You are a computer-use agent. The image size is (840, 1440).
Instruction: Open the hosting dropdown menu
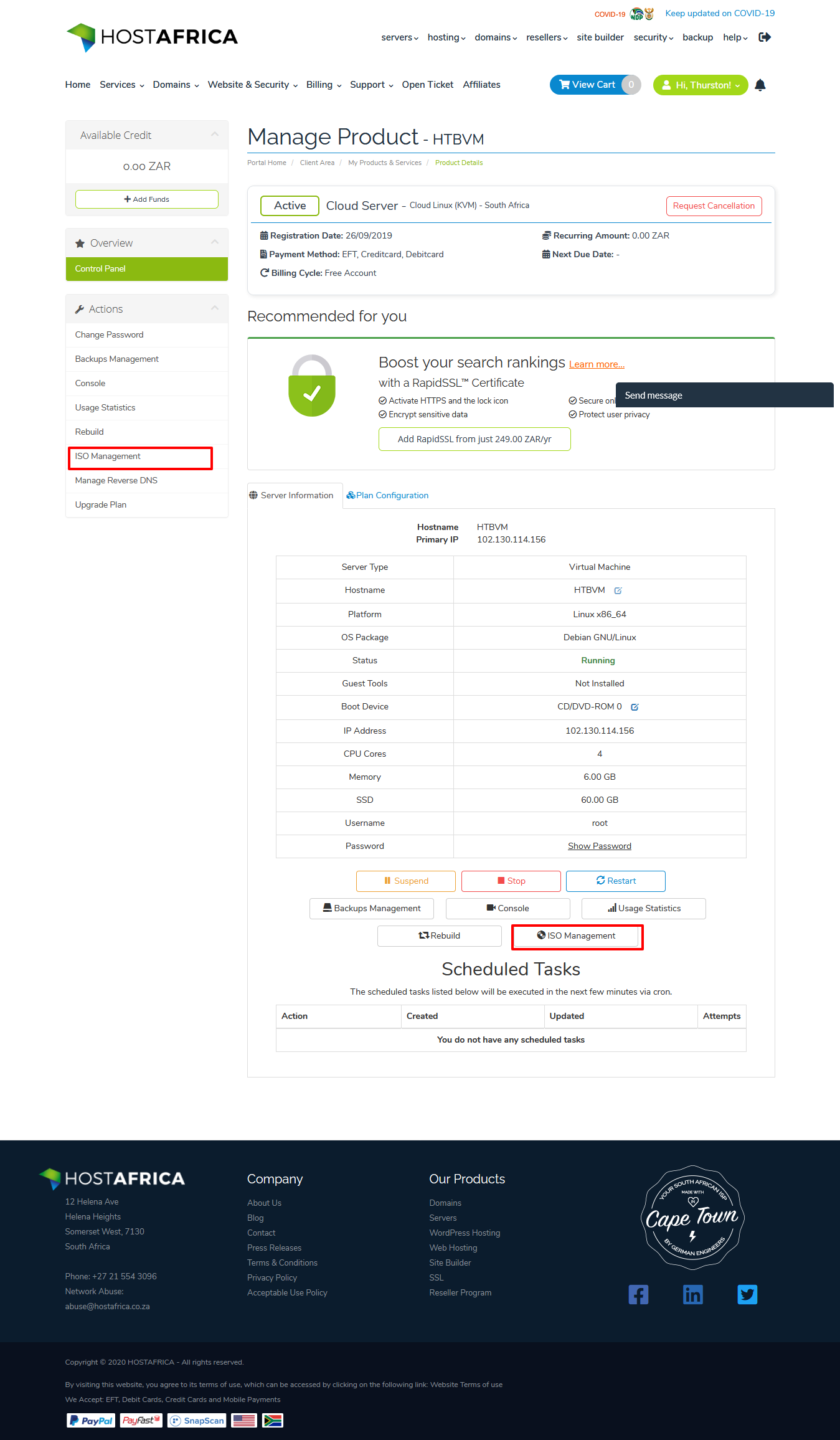446,37
